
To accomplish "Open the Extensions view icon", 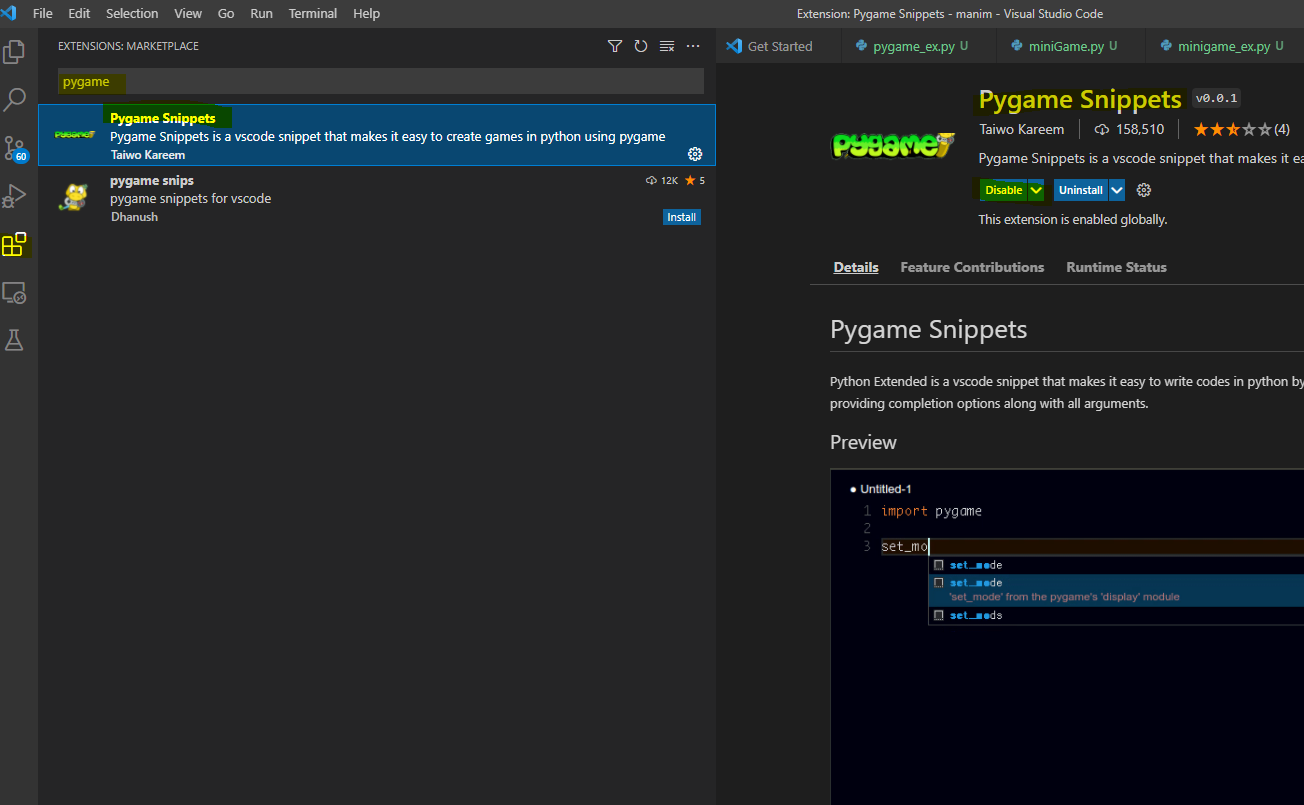I will [x=15, y=244].
